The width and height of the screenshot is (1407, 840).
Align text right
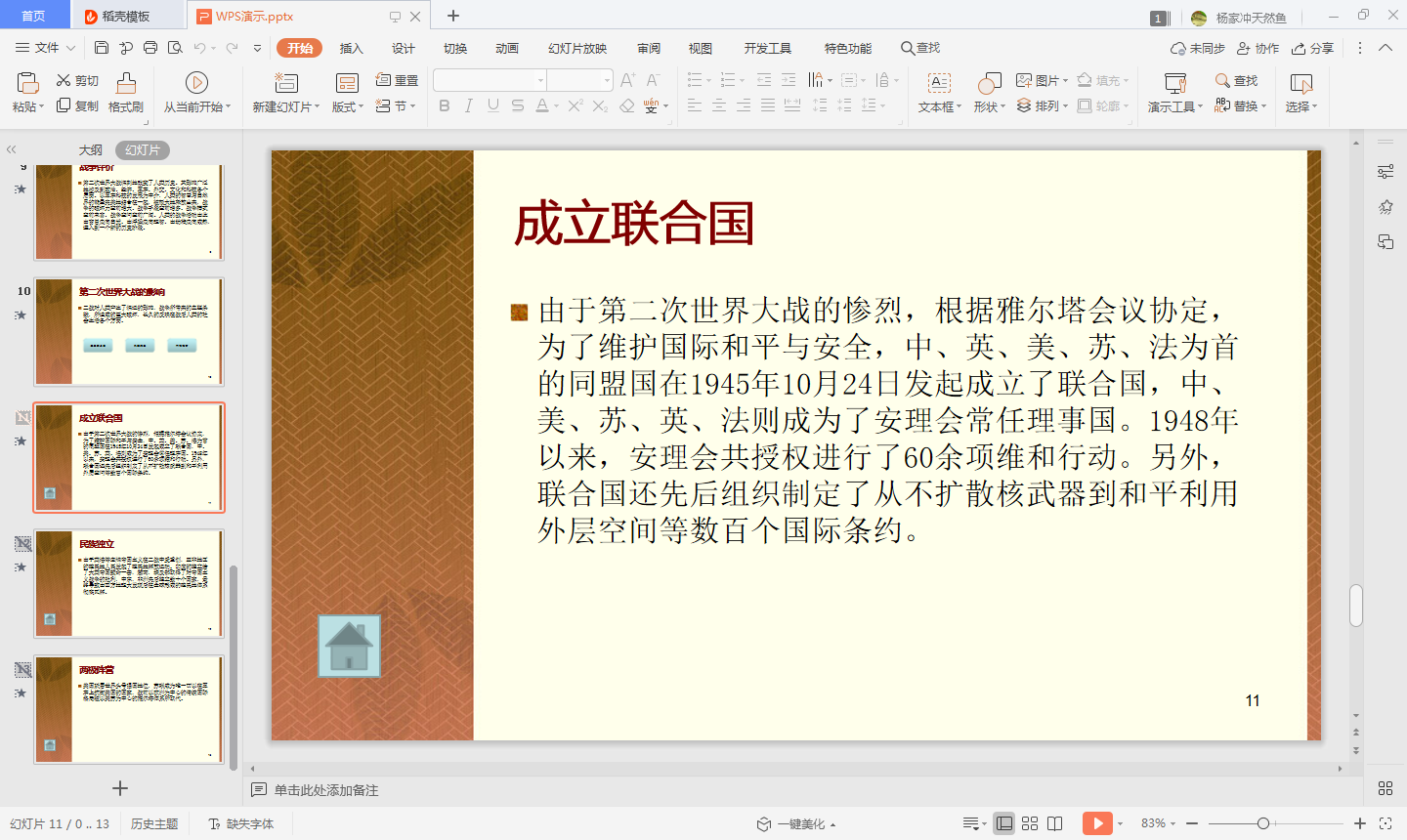[744, 105]
